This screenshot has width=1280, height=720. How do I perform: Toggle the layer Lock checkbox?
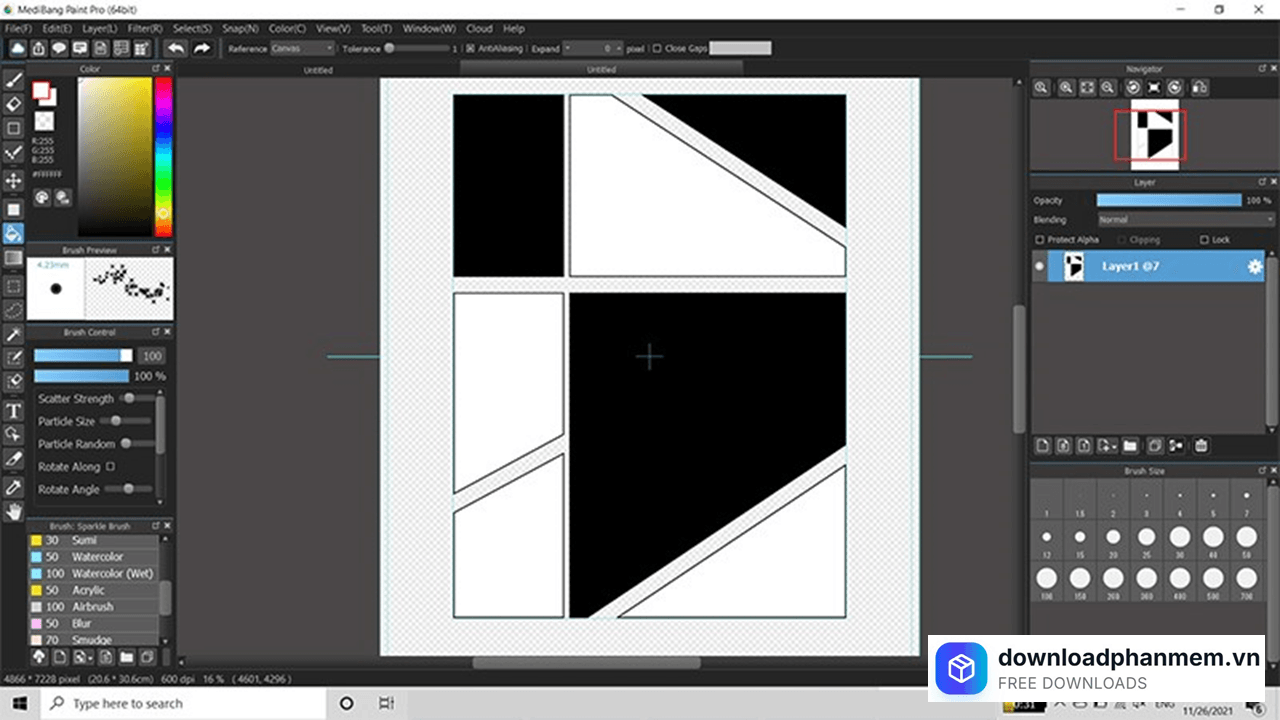1204,240
